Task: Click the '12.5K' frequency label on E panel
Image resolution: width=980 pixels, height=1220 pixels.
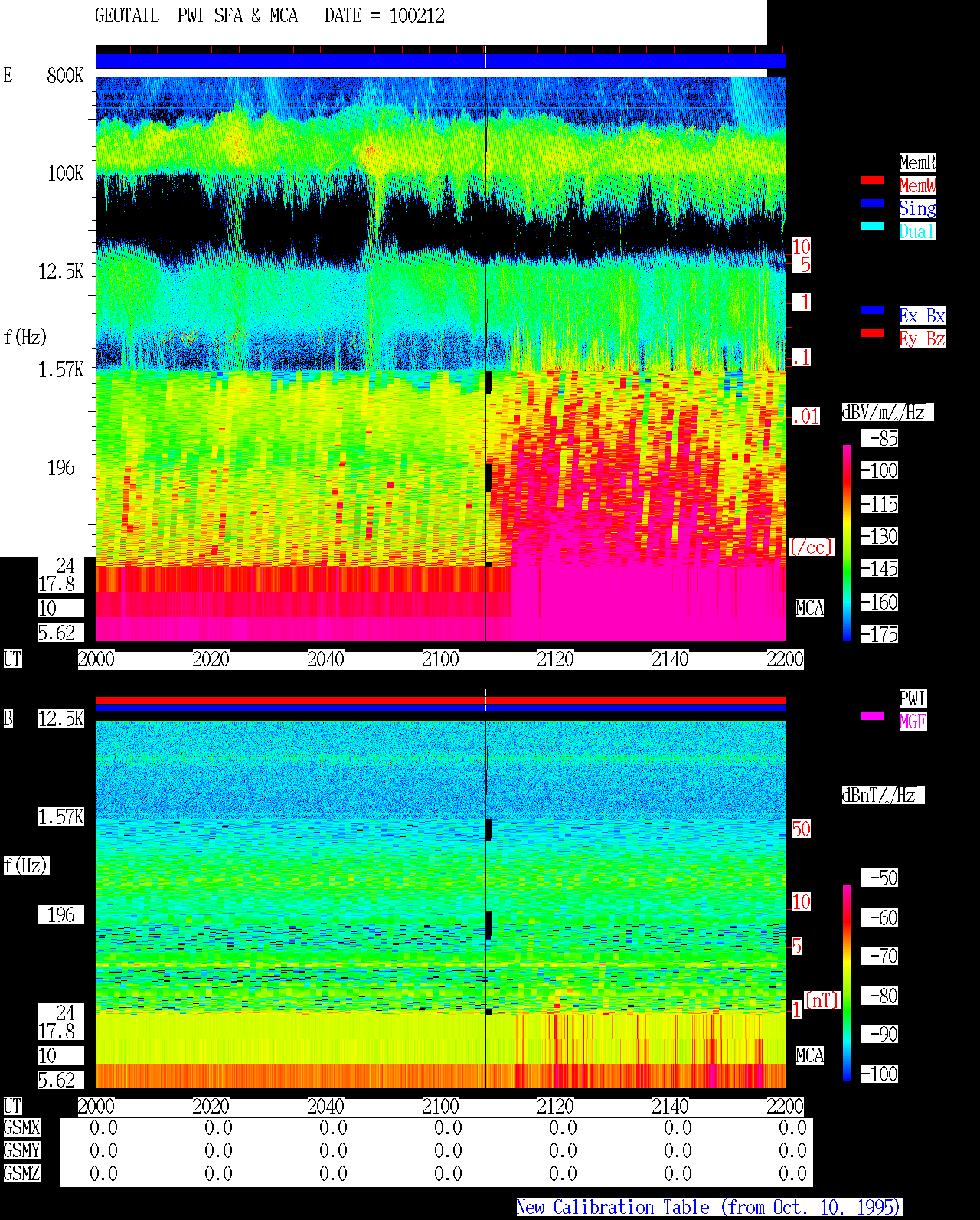Action: [x=61, y=272]
